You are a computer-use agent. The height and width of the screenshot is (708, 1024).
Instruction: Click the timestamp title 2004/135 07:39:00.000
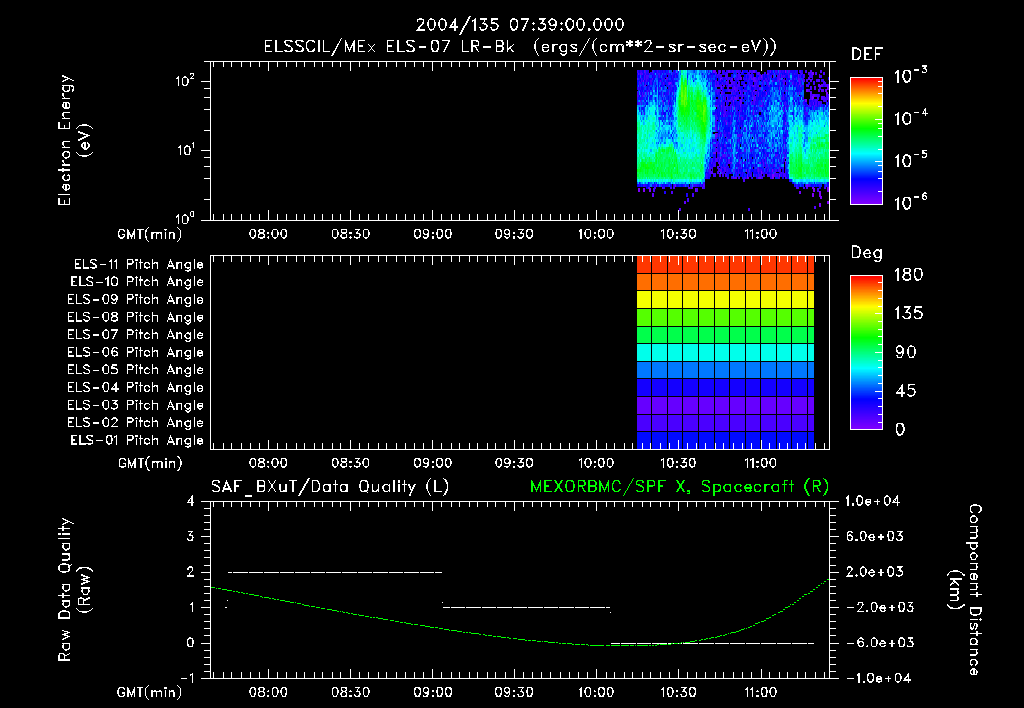coord(520,25)
